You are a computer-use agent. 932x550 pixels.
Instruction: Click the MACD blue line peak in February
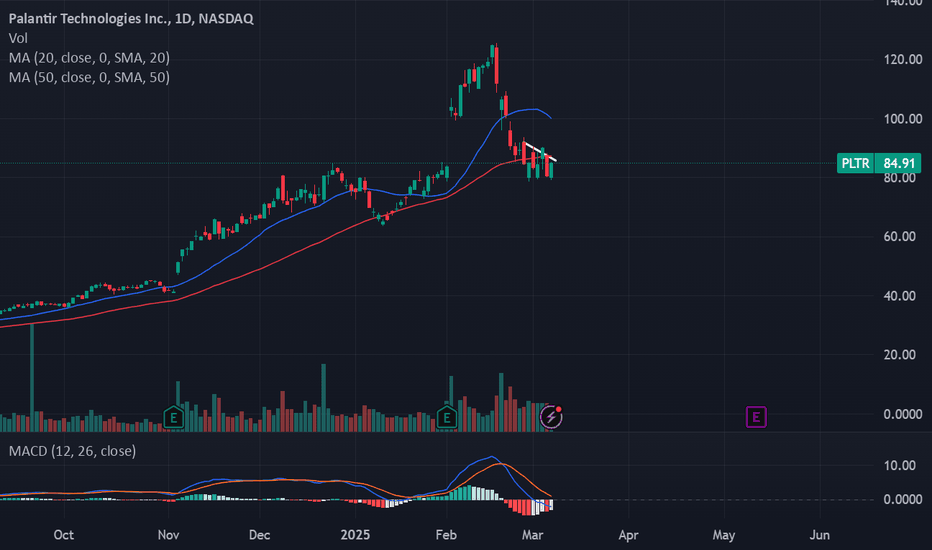tap(491, 457)
